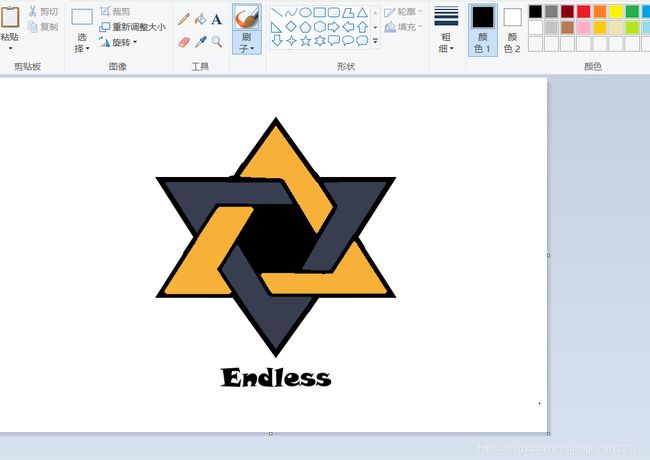
Task: Pick the Color picker eyedropper tool
Action: 200,42
